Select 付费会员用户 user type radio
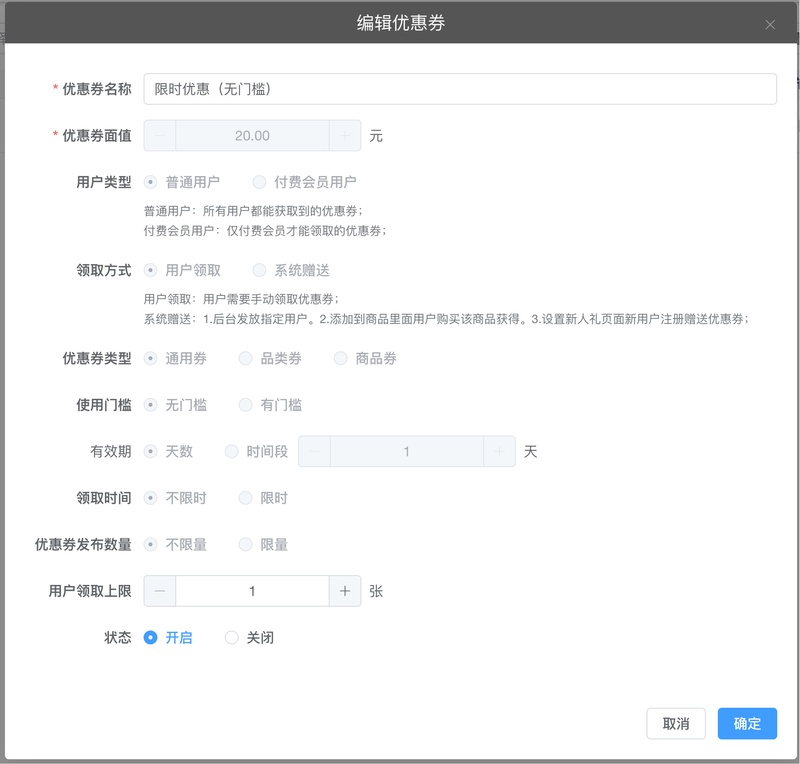 coord(305,182)
